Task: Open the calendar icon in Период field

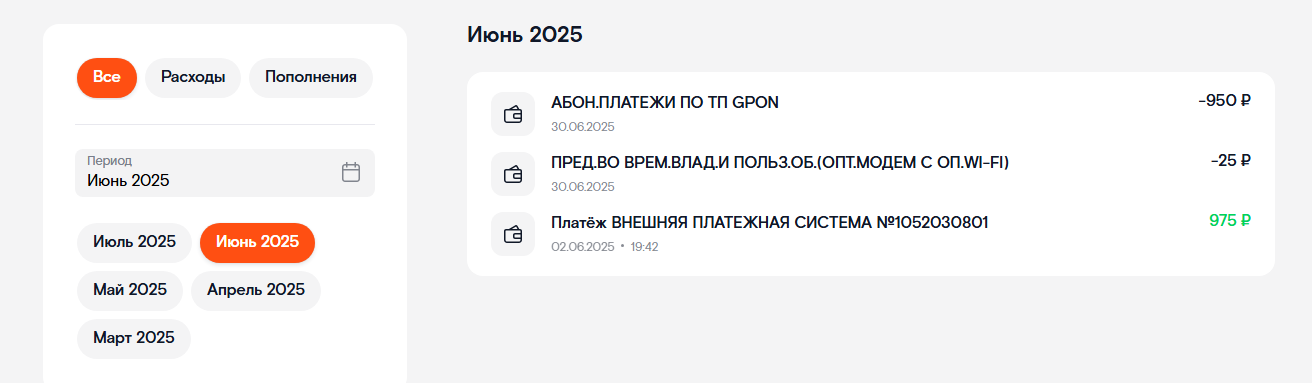Action: [x=351, y=172]
